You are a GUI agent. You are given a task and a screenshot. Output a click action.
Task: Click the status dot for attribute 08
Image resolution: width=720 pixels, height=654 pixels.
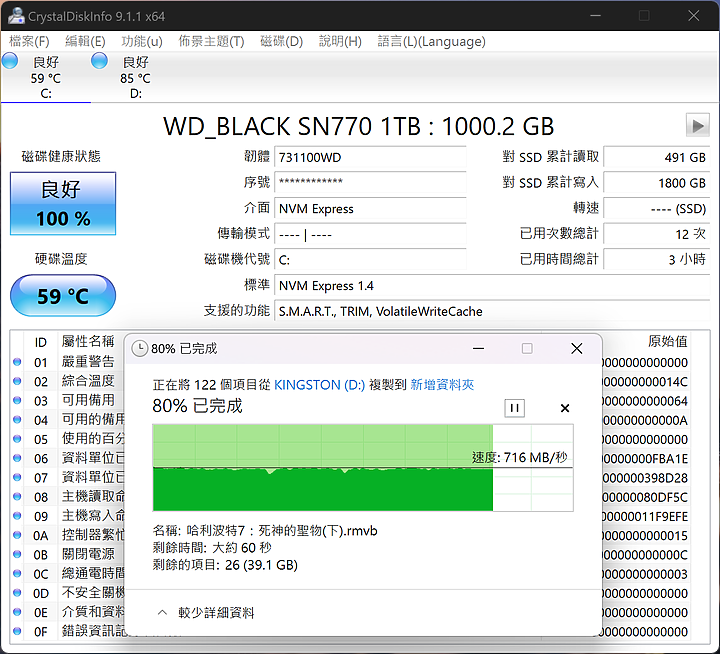pos(17,496)
